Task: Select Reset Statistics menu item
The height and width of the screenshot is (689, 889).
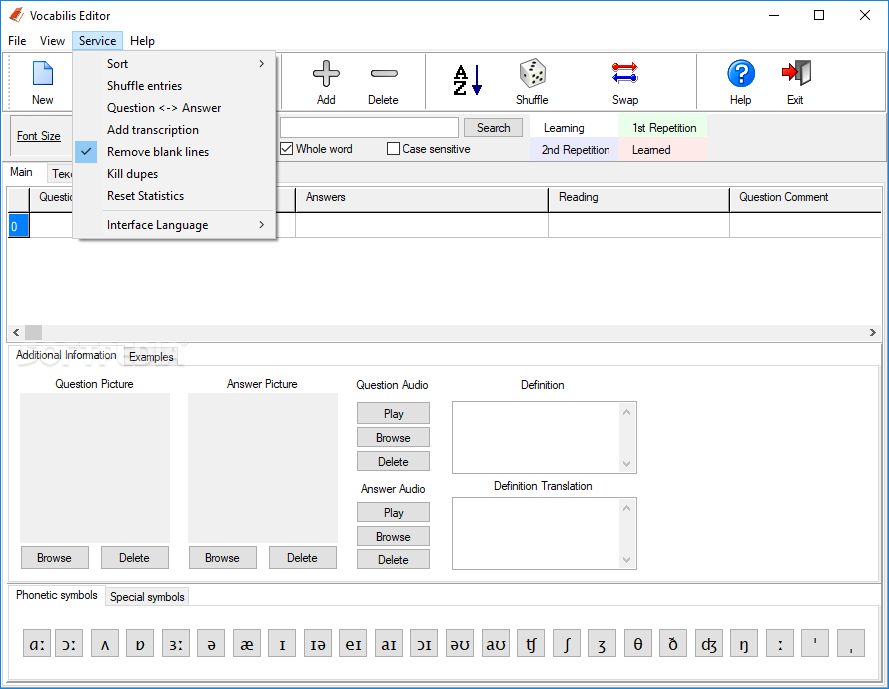Action: 175,196
